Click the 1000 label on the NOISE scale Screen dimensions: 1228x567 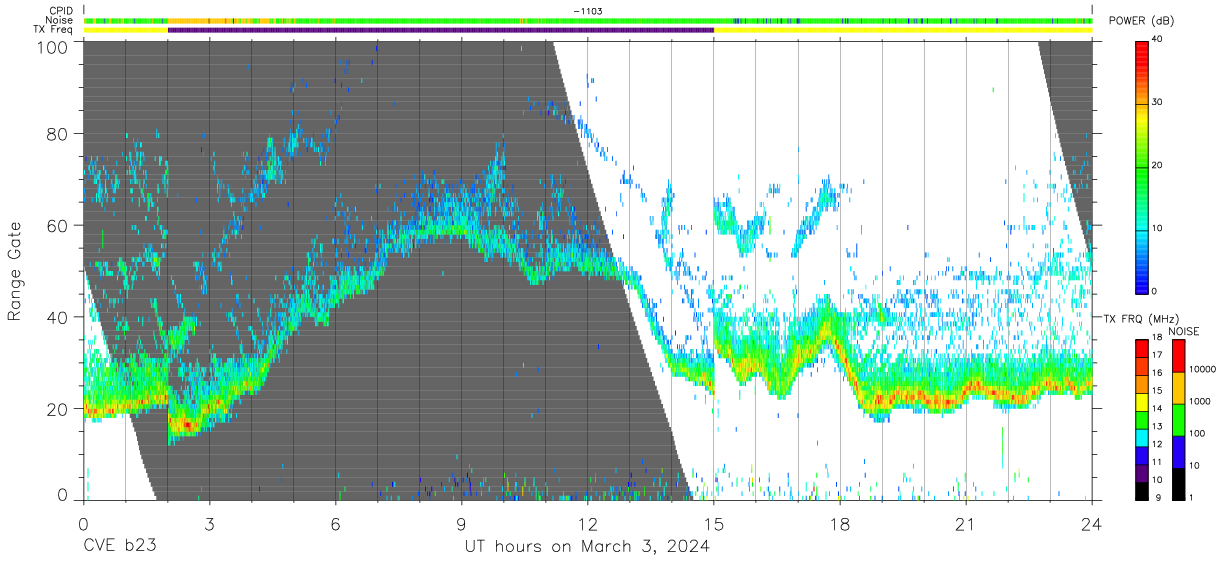click(1199, 402)
